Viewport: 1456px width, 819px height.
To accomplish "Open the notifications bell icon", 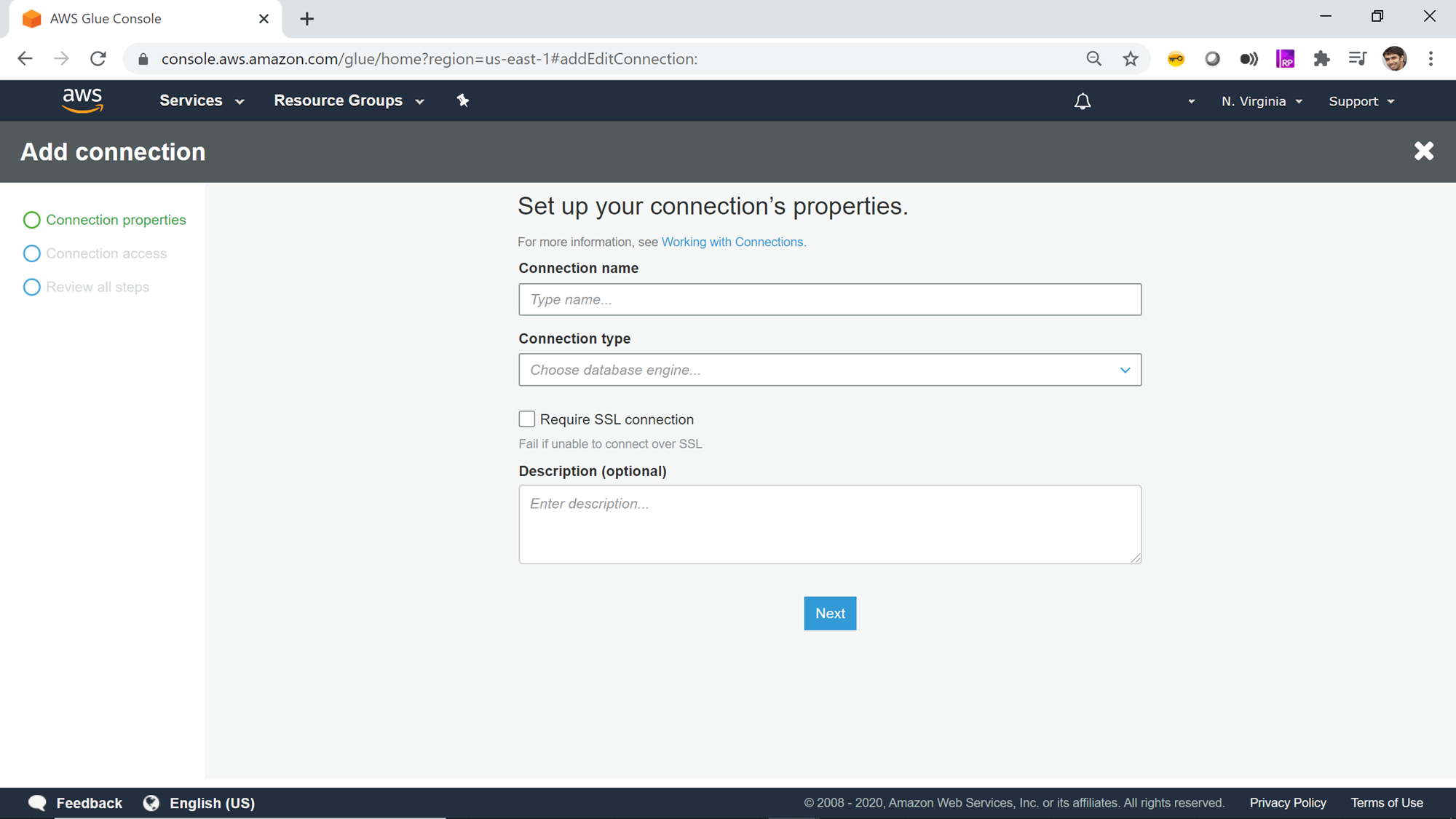I will pyautogui.click(x=1083, y=101).
